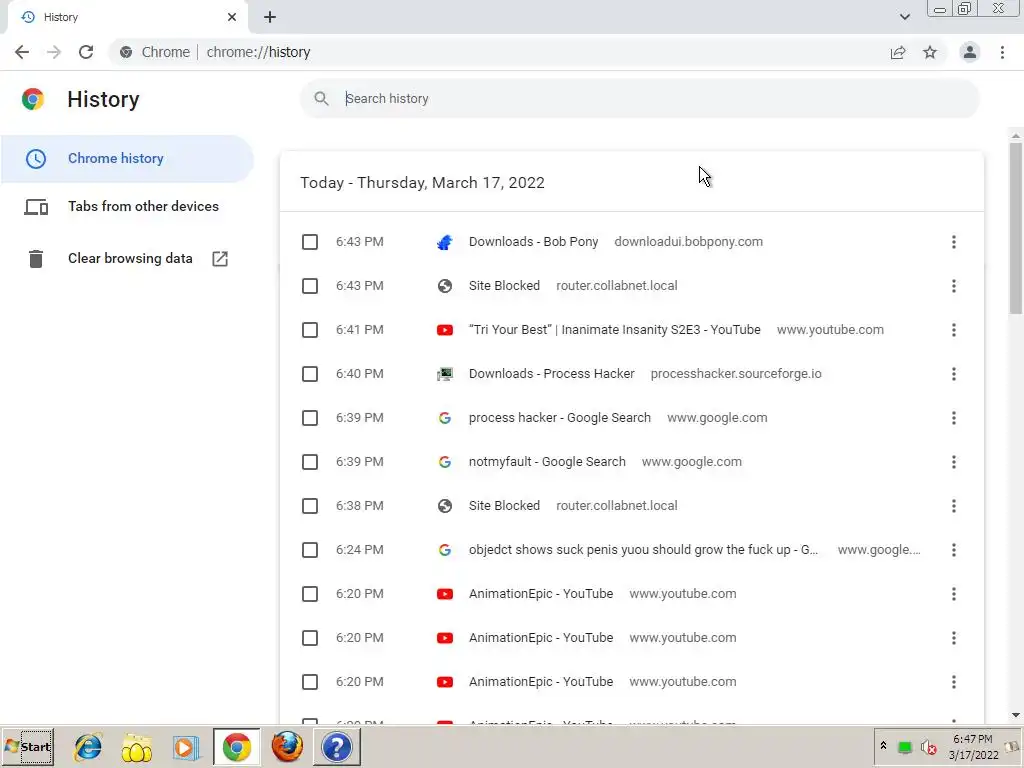This screenshot has height=768, width=1024.
Task: Select checkbox for Tri Your Best video
Action: [310, 330]
